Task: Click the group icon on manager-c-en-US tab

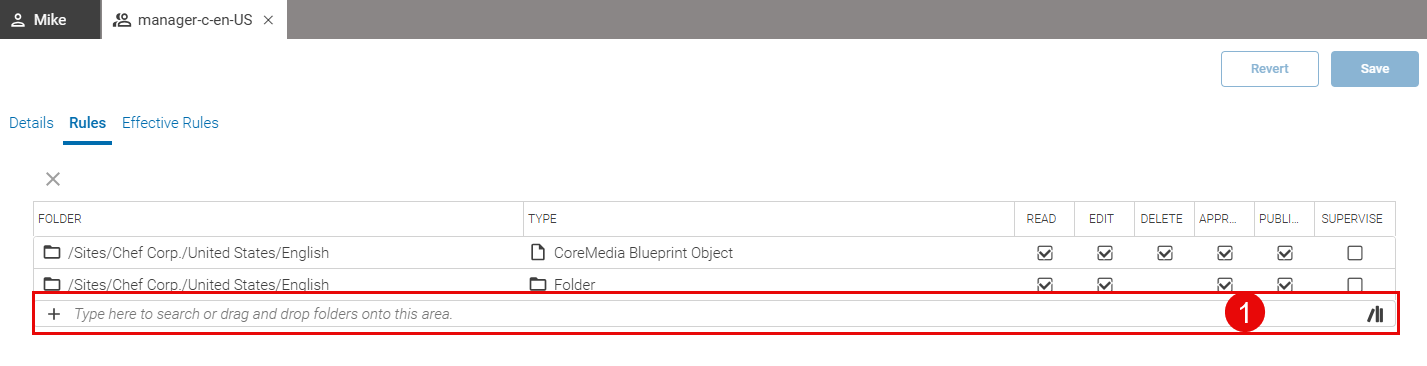Action: coord(122,20)
